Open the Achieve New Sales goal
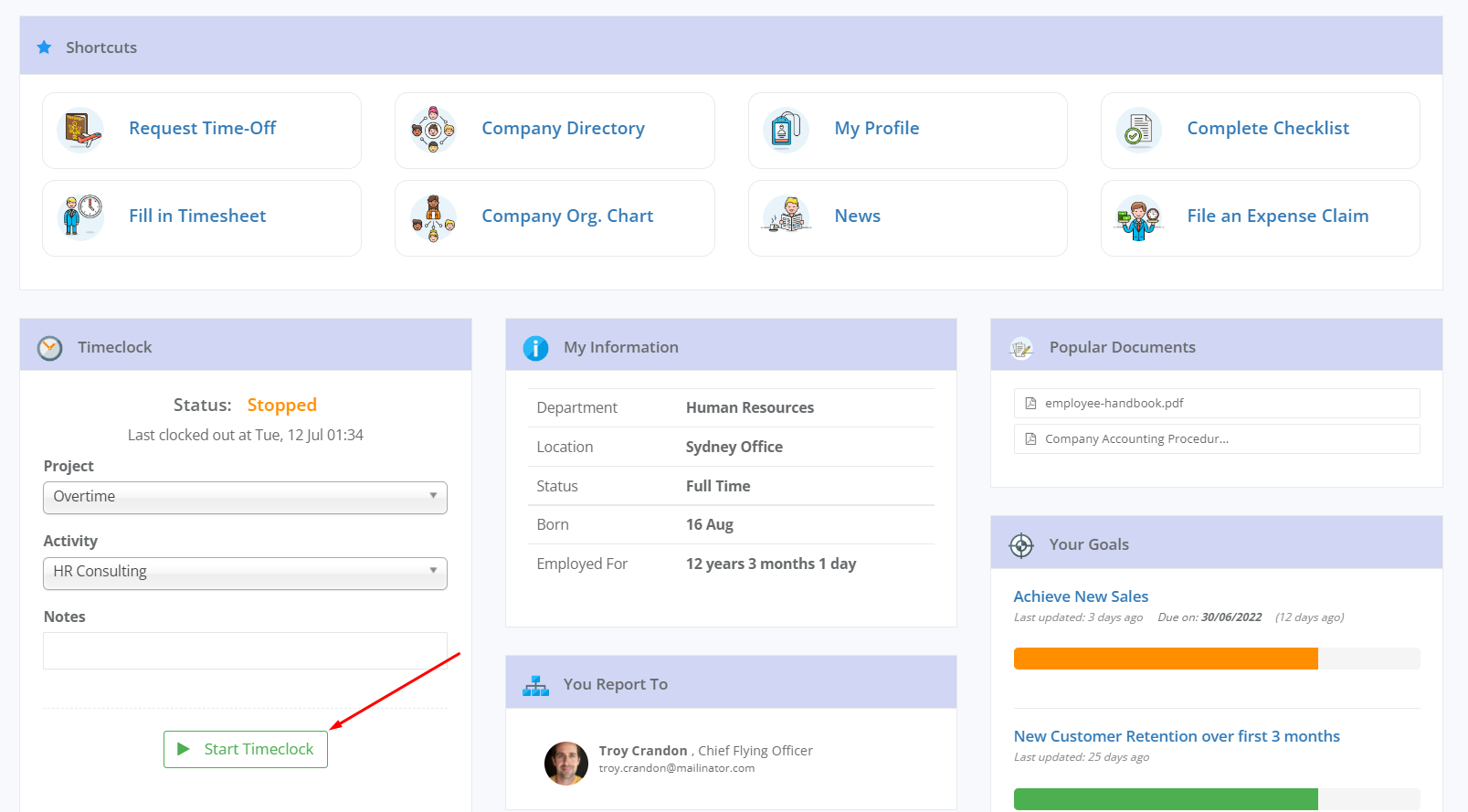This screenshot has width=1468, height=812. coord(1081,596)
